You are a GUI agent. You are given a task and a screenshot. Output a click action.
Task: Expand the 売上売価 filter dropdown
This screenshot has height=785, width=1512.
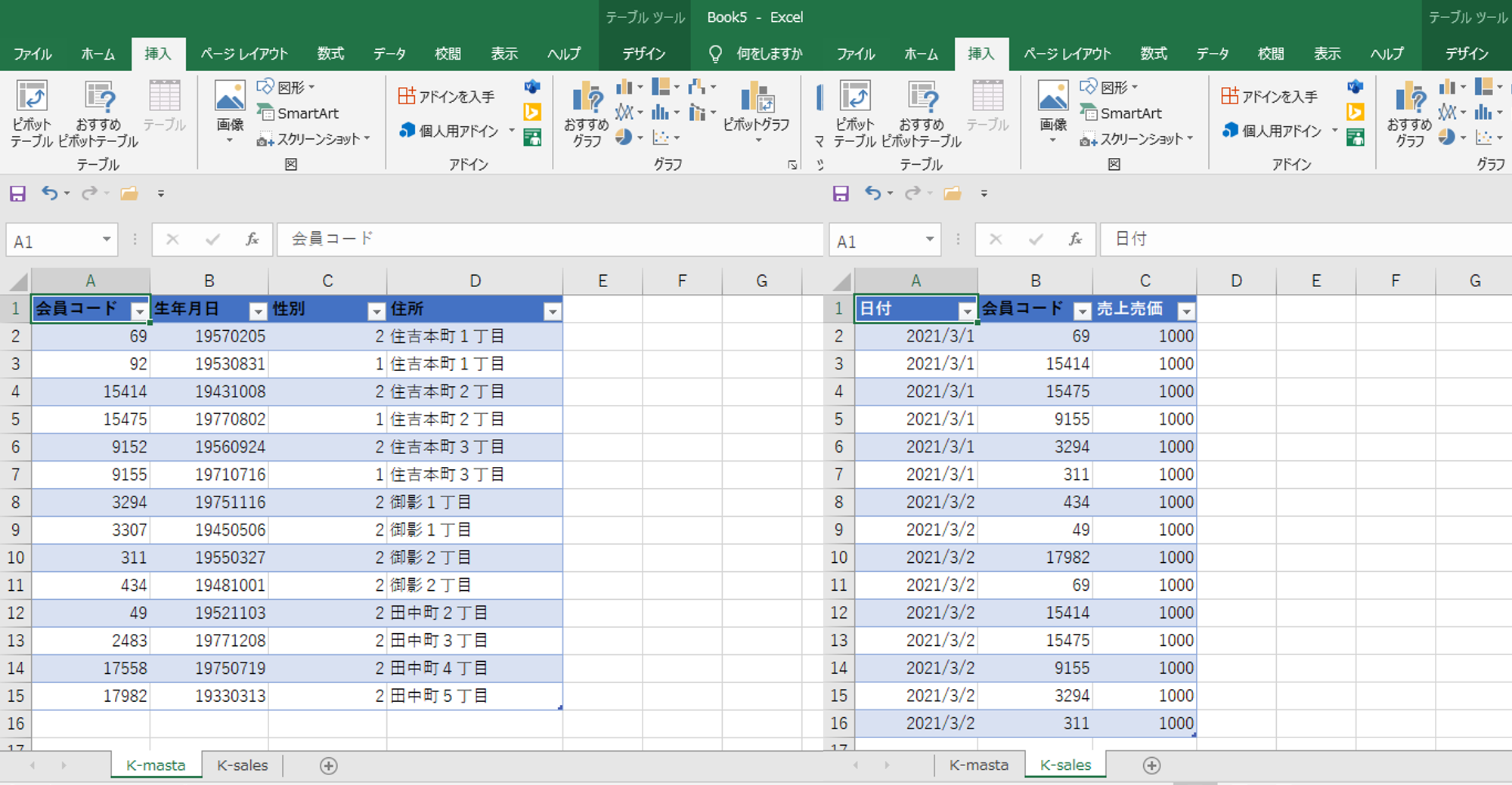coord(1186,311)
